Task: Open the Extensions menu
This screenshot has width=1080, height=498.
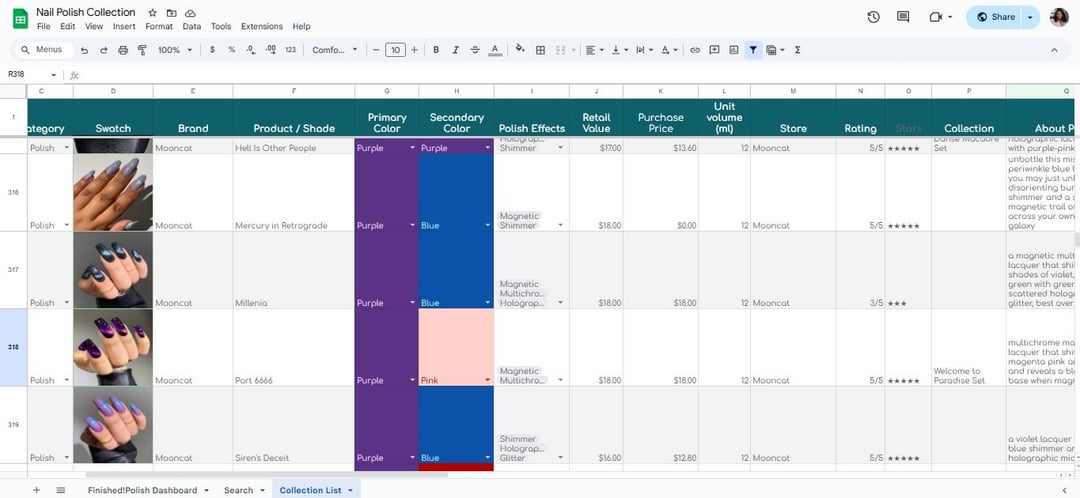Action: (261, 26)
